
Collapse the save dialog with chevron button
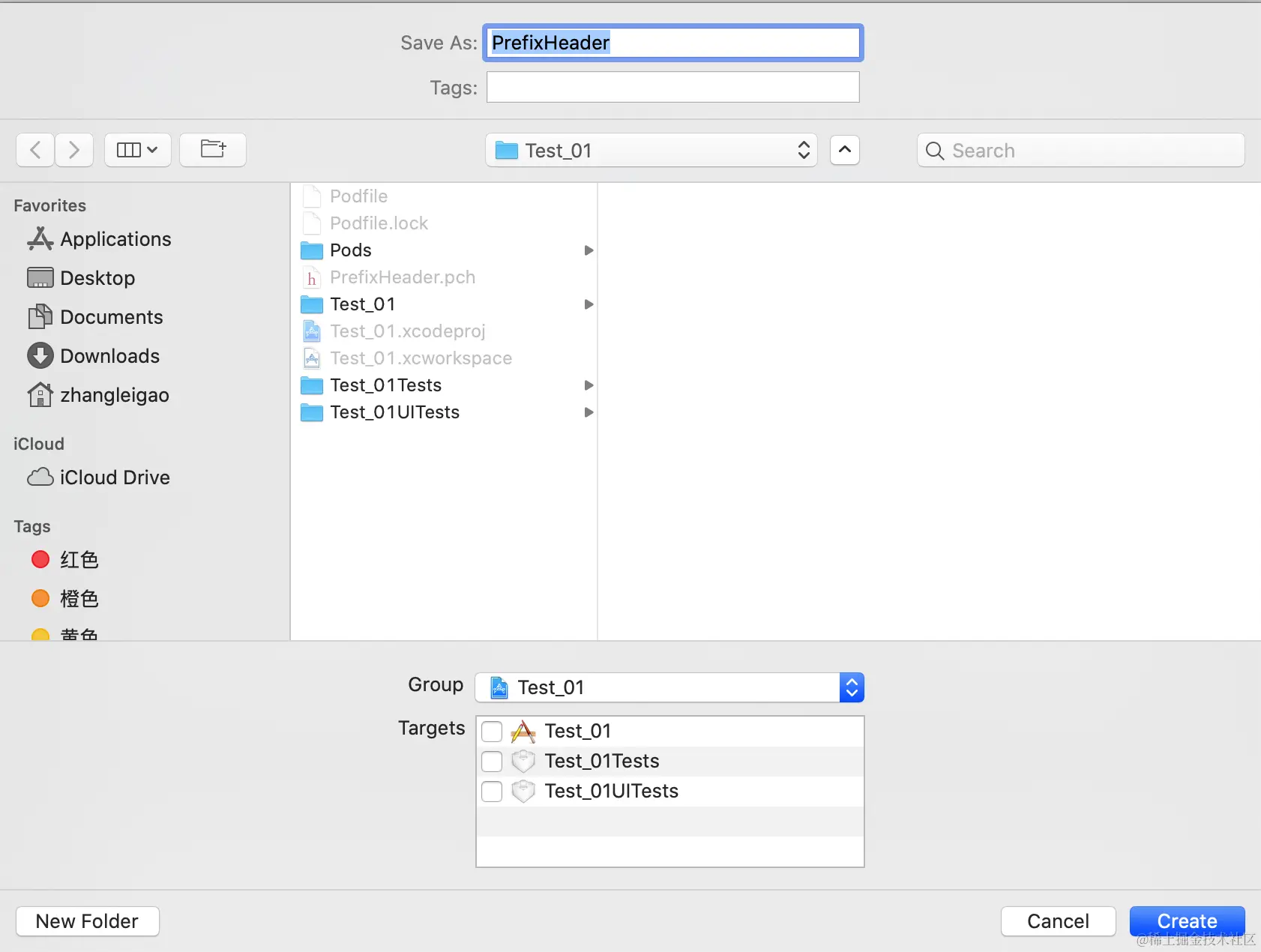(x=844, y=150)
